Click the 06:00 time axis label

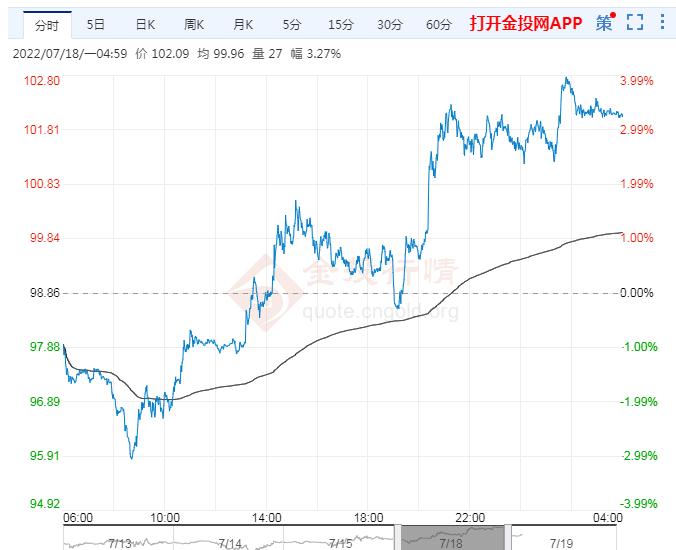pyautogui.click(x=78, y=518)
